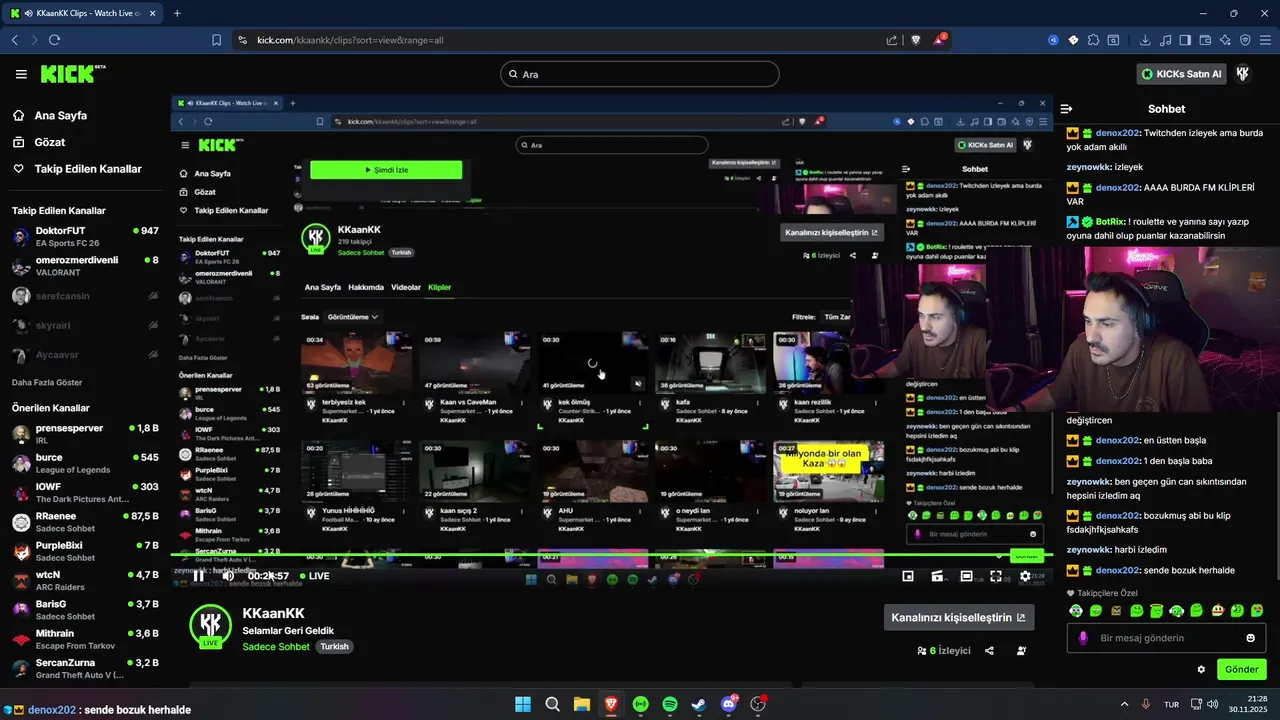Open the Brave Rewards triangle icon
The height and width of the screenshot is (720, 1280).
click(x=940, y=40)
